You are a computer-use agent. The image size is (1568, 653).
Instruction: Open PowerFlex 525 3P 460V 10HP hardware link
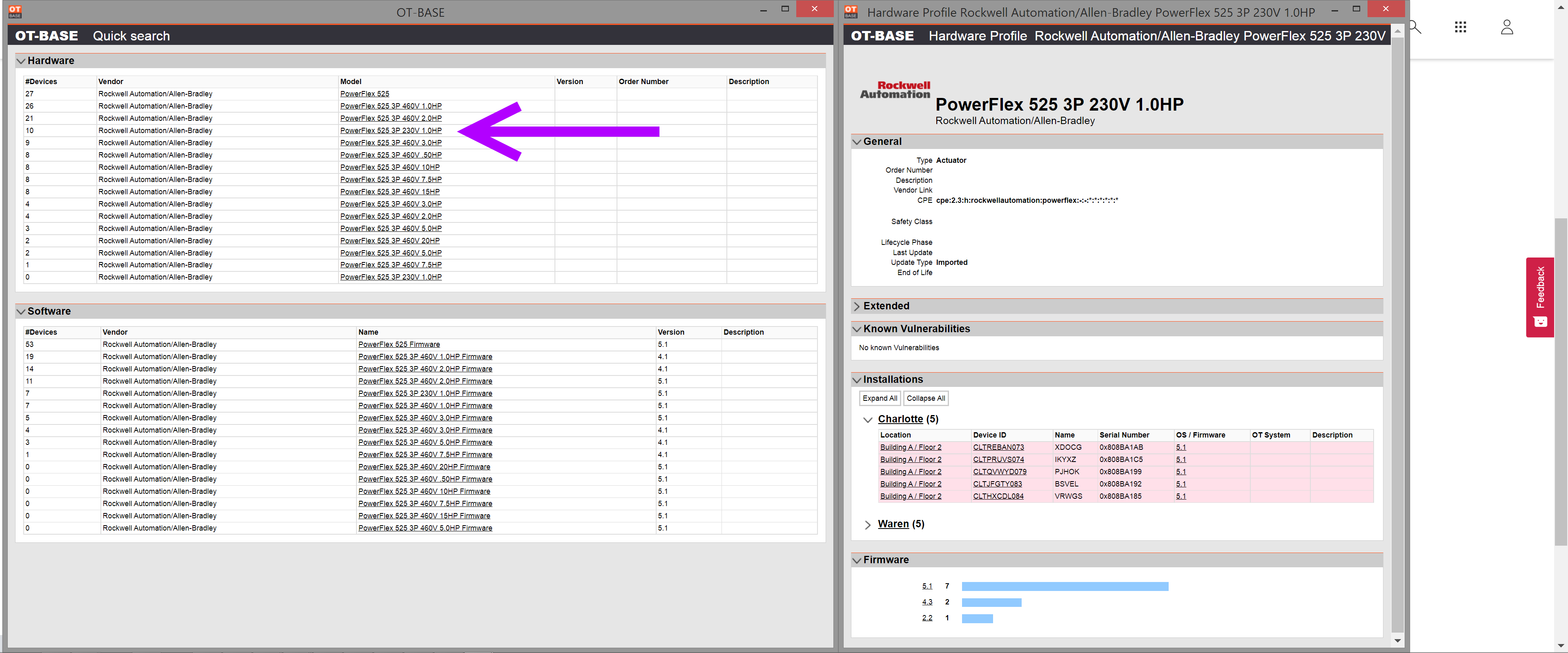[390, 167]
